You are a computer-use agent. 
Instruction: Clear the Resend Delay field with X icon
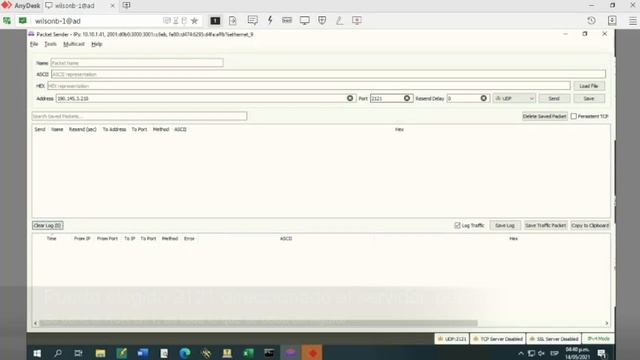483,98
